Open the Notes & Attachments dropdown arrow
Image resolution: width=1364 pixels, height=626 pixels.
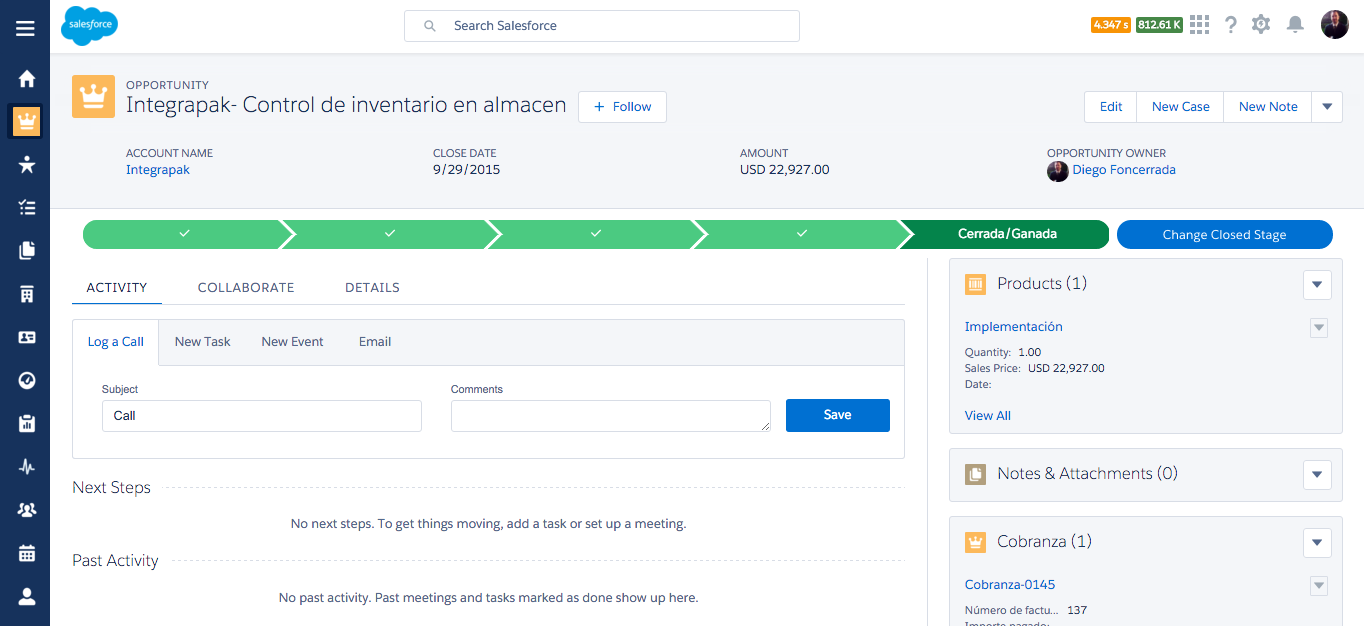pos(1317,475)
